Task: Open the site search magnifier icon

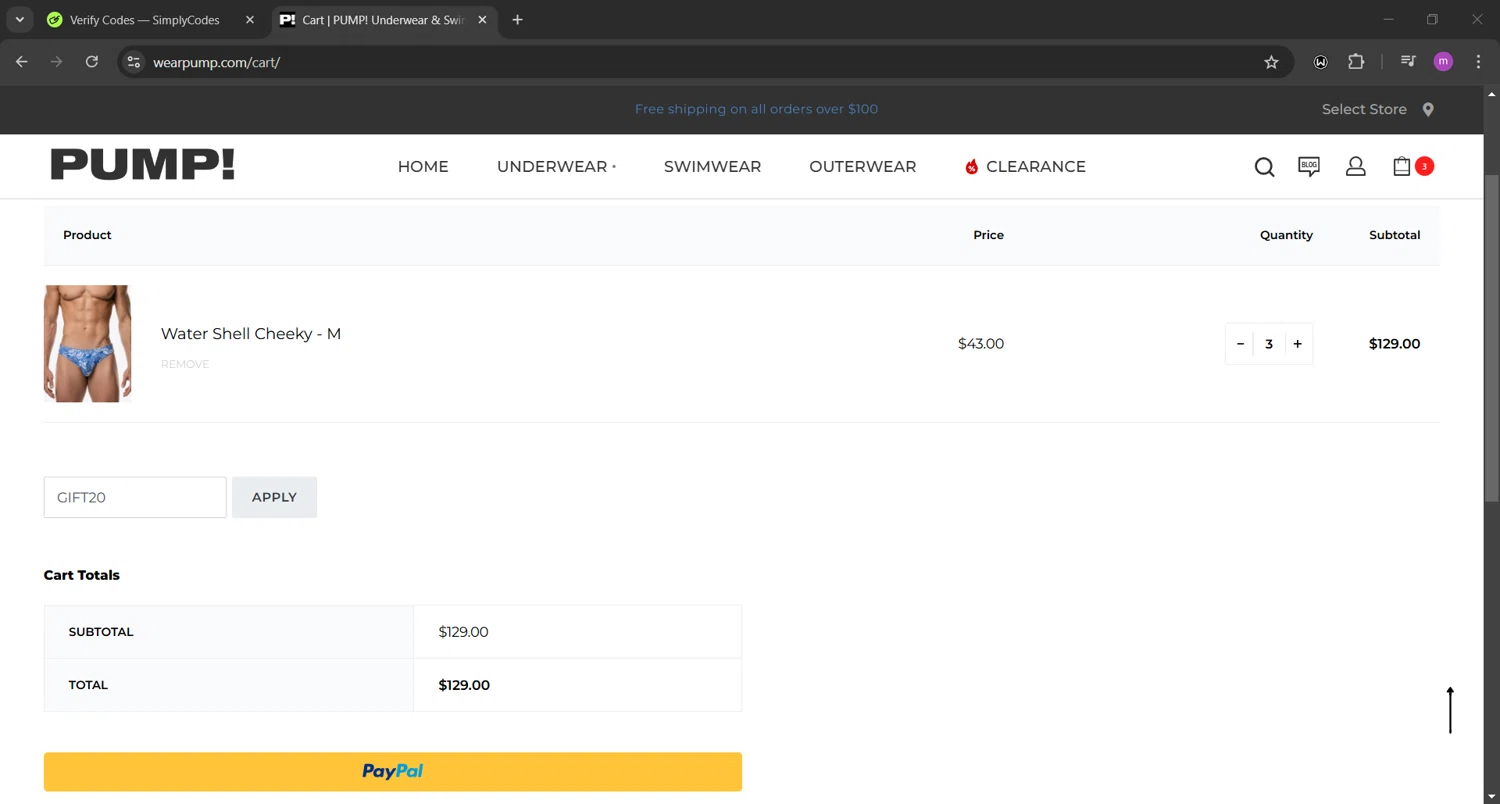Action: click(x=1264, y=167)
